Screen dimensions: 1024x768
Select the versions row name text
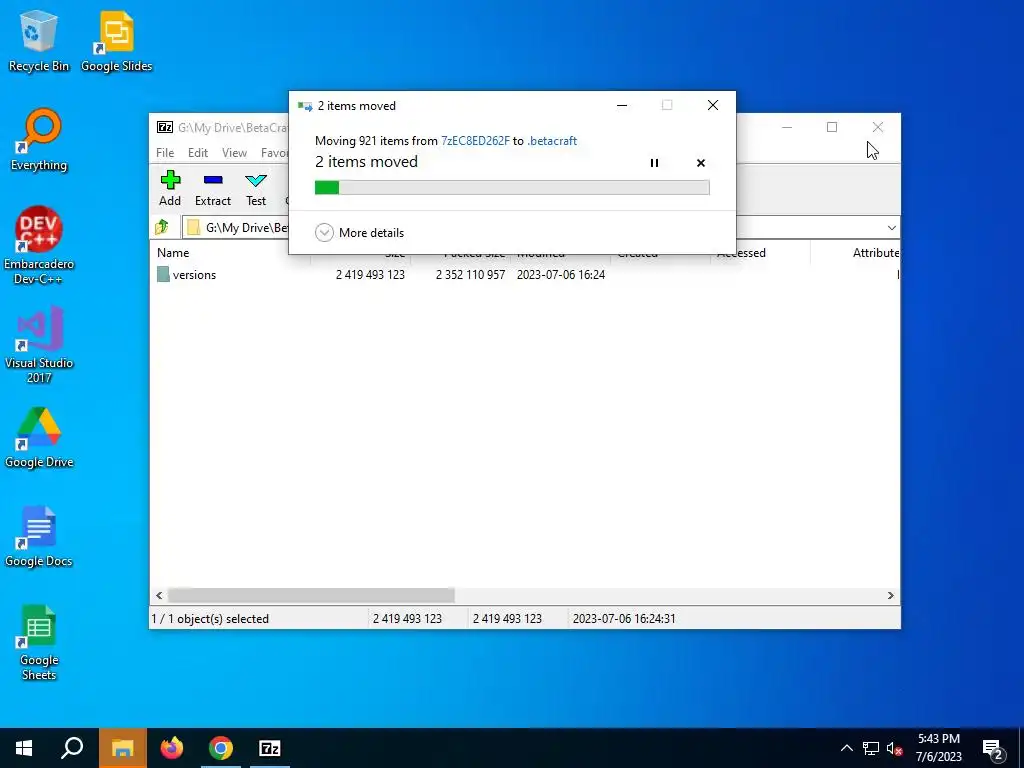click(194, 275)
